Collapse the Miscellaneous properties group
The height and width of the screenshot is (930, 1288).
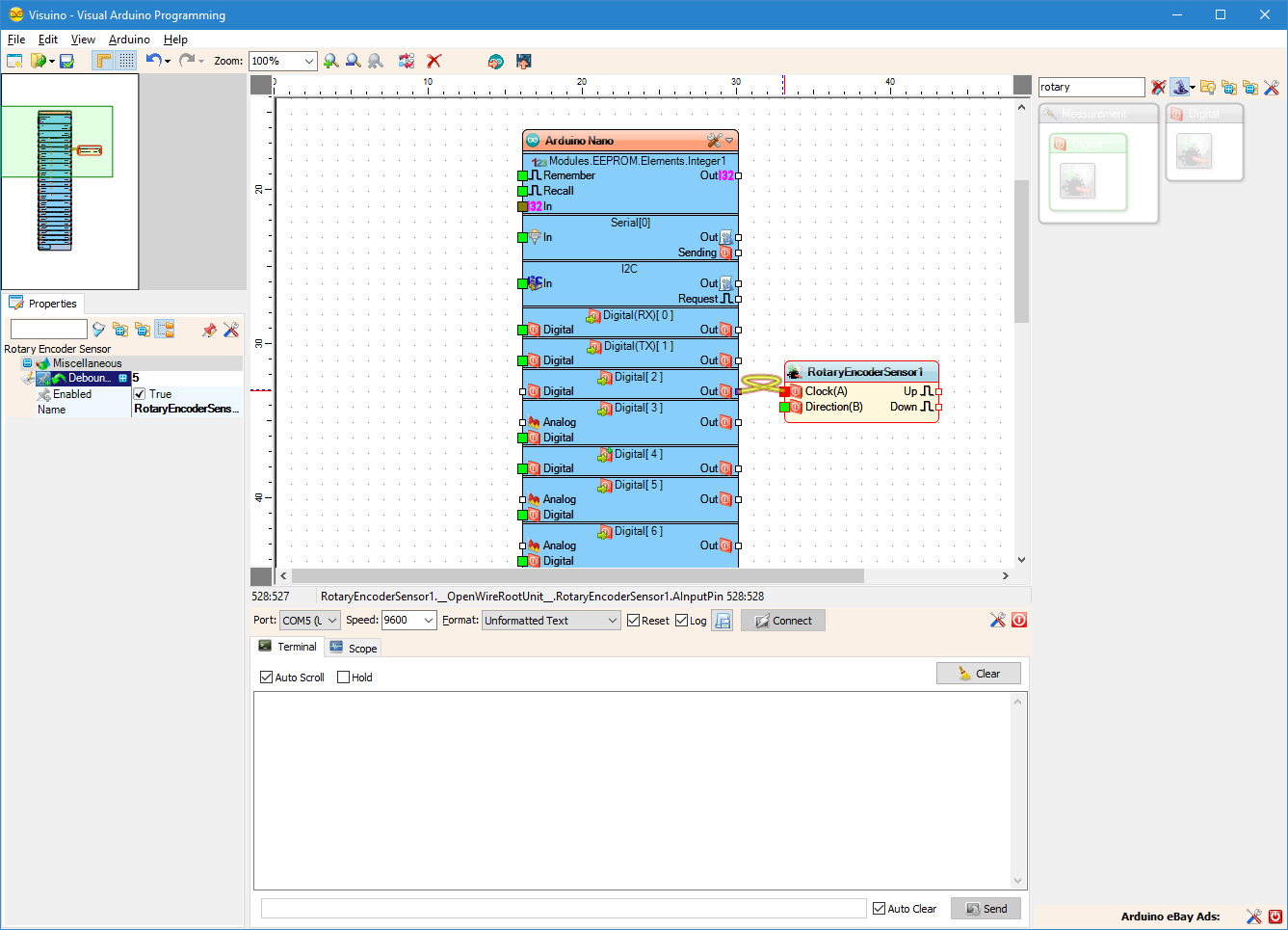28,363
